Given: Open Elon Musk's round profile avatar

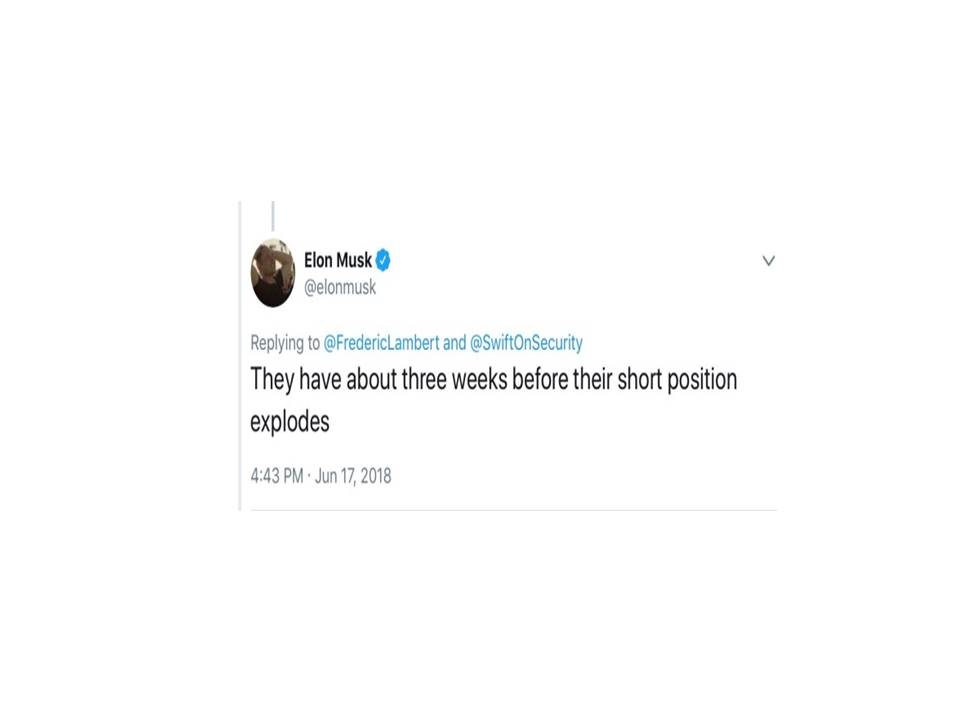Looking at the screenshot, I should point(273,272).
